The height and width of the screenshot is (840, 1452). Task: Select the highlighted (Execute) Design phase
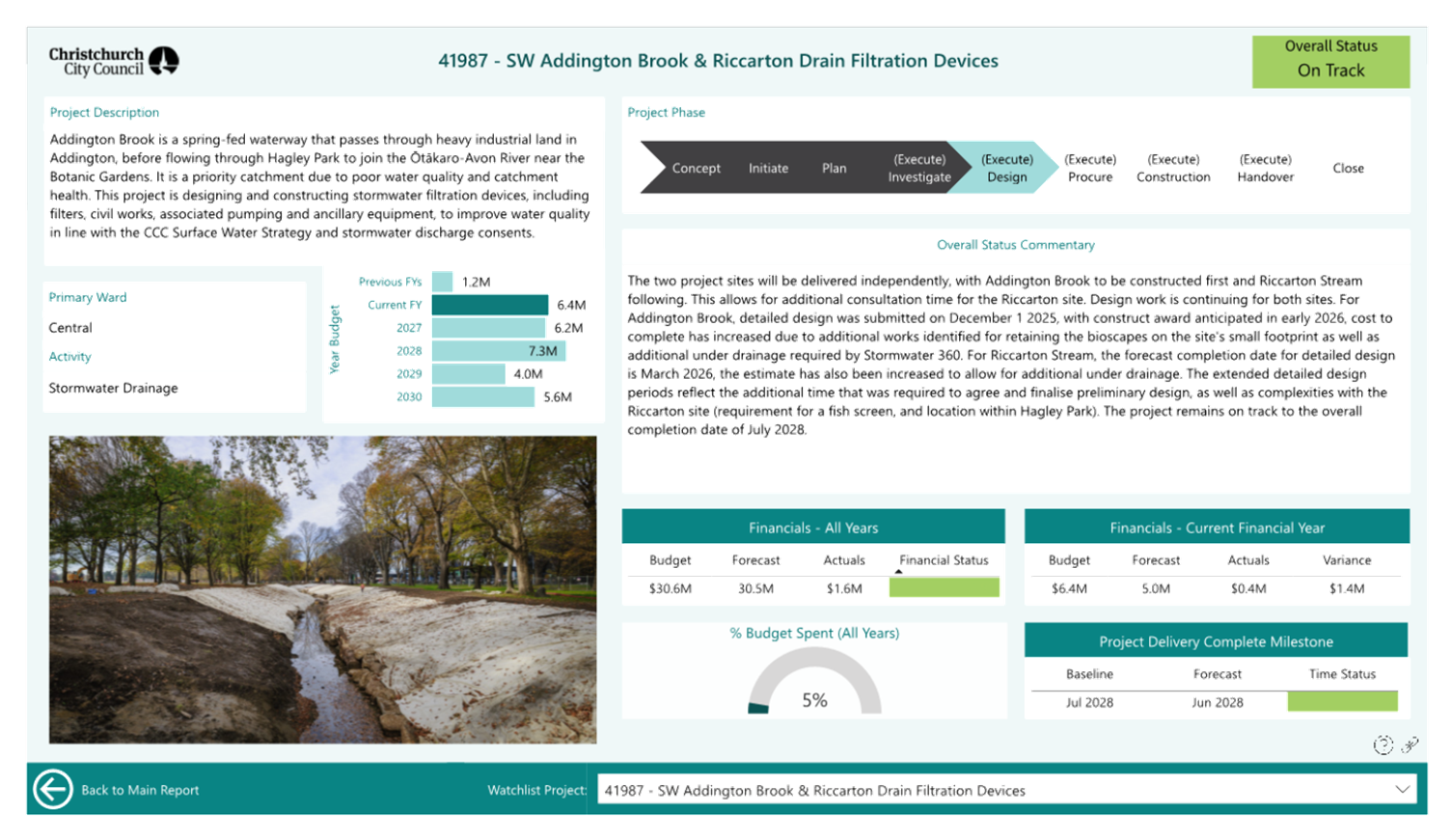coord(1005,168)
